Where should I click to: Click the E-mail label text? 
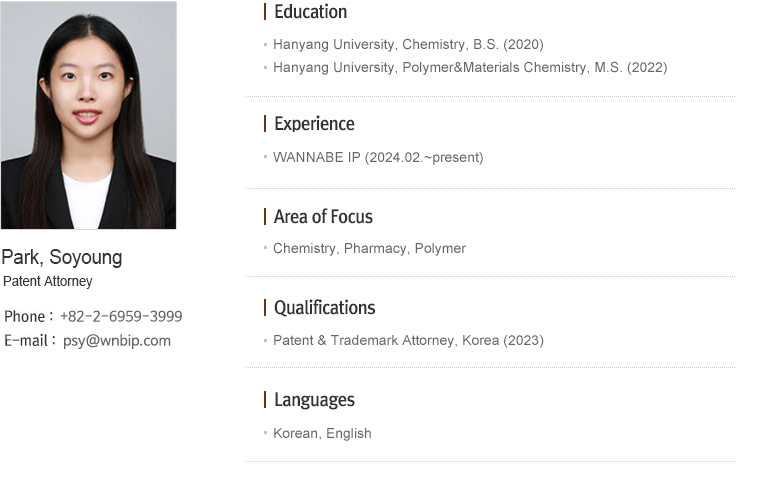click(x=26, y=340)
